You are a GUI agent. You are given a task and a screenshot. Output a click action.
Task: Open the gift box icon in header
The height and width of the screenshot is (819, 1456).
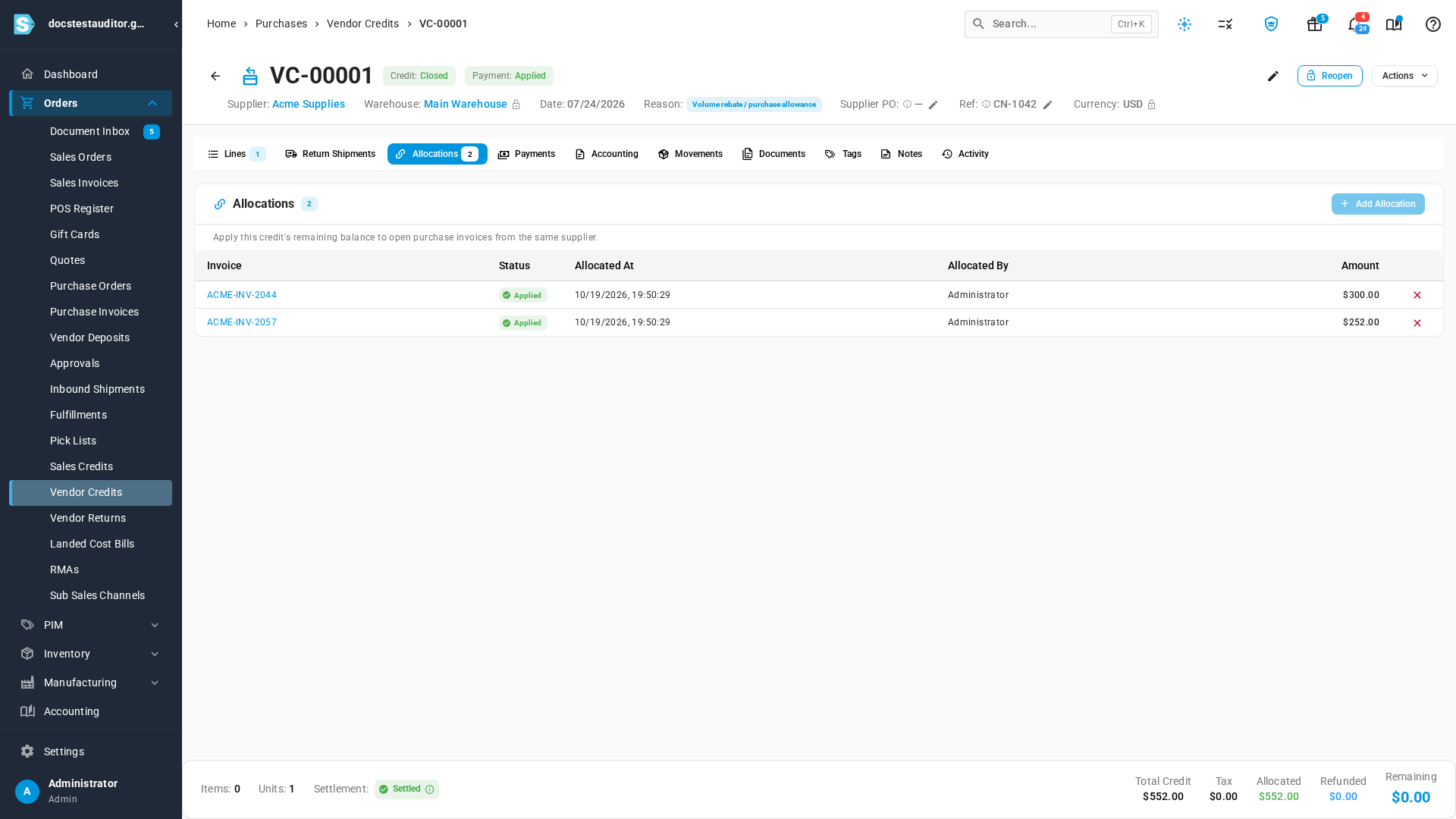tap(1315, 24)
